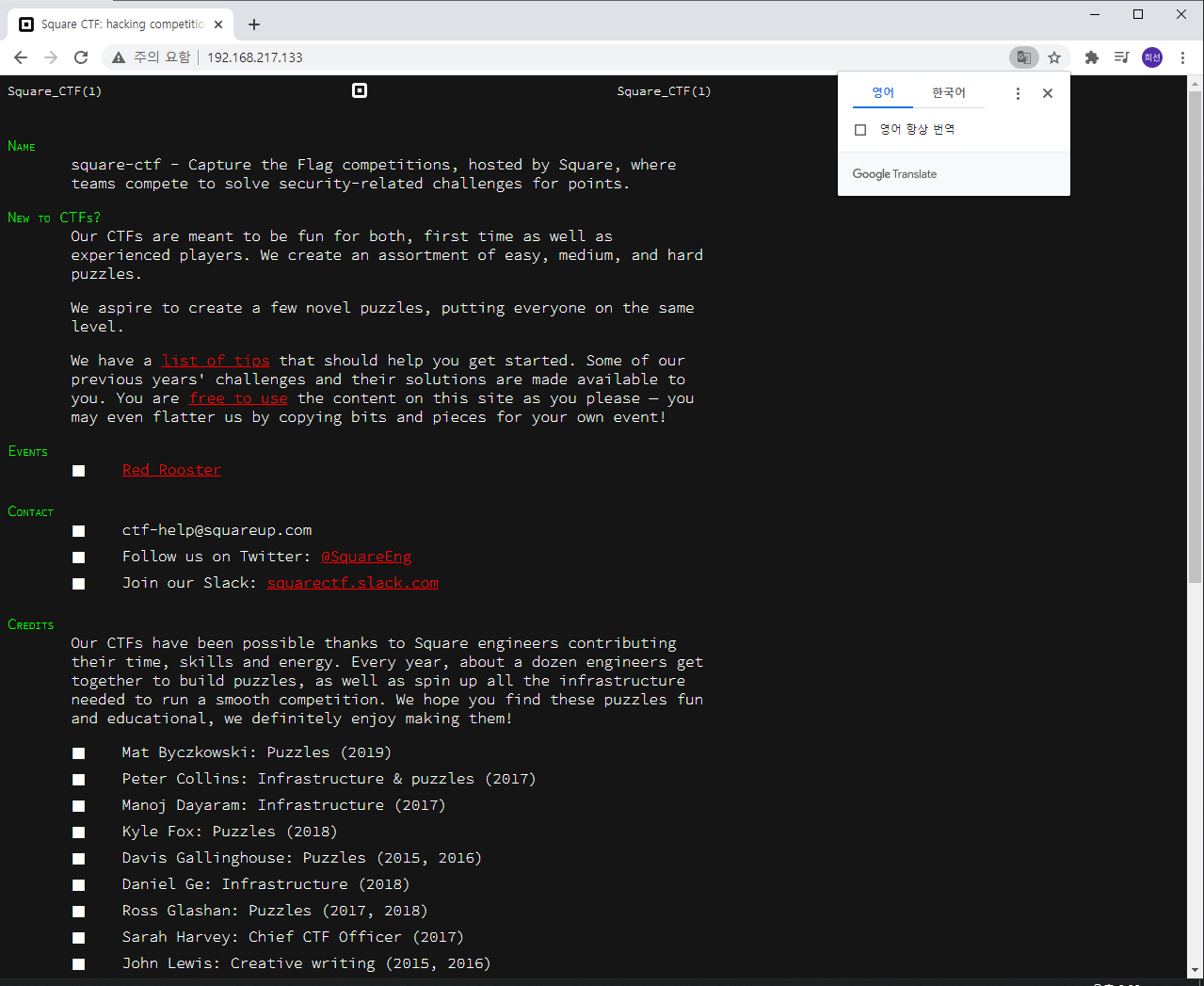The image size is (1204, 986).
Task: Click 'Daniel Ge: Infrastructure (2018)' line
Action: 265,884
